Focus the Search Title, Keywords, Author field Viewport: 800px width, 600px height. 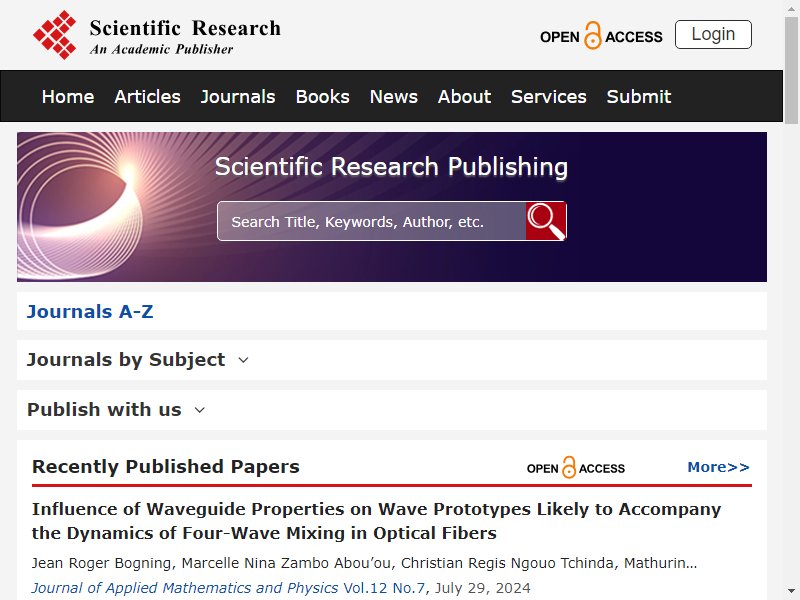pos(371,221)
